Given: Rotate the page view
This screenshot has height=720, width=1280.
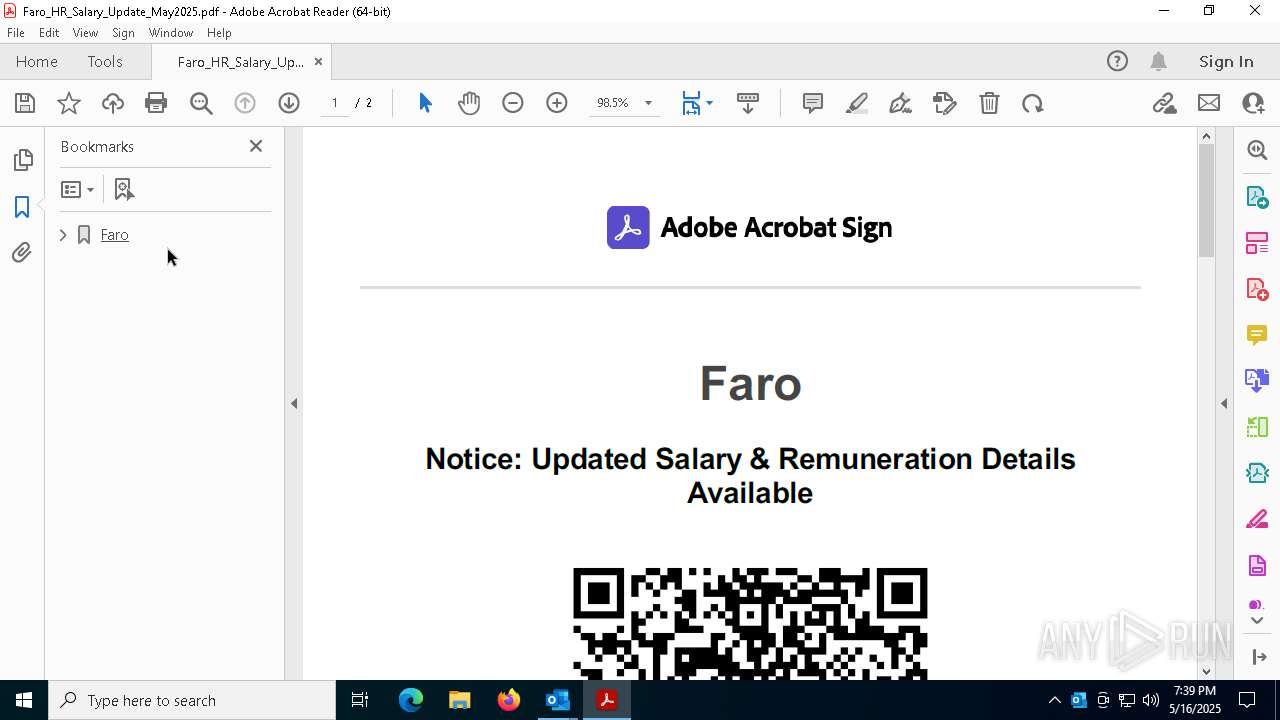Looking at the screenshot, I should [x=1033, y=103].
